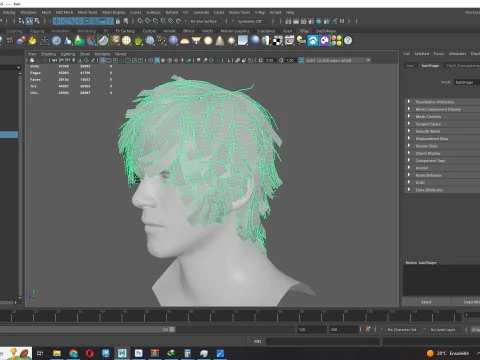Click the green terrain pyramid shelf icon
The height and width of the screenshot is (360, 480).
(x=79, y=41)
